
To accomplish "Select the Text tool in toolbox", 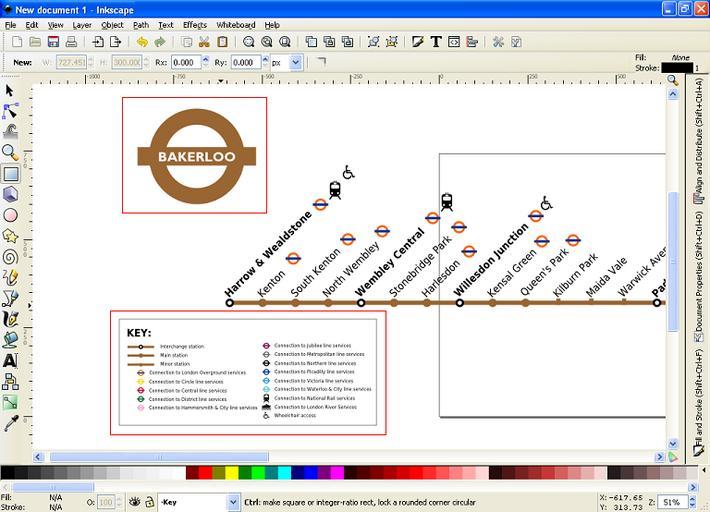I will coord(10,361).
